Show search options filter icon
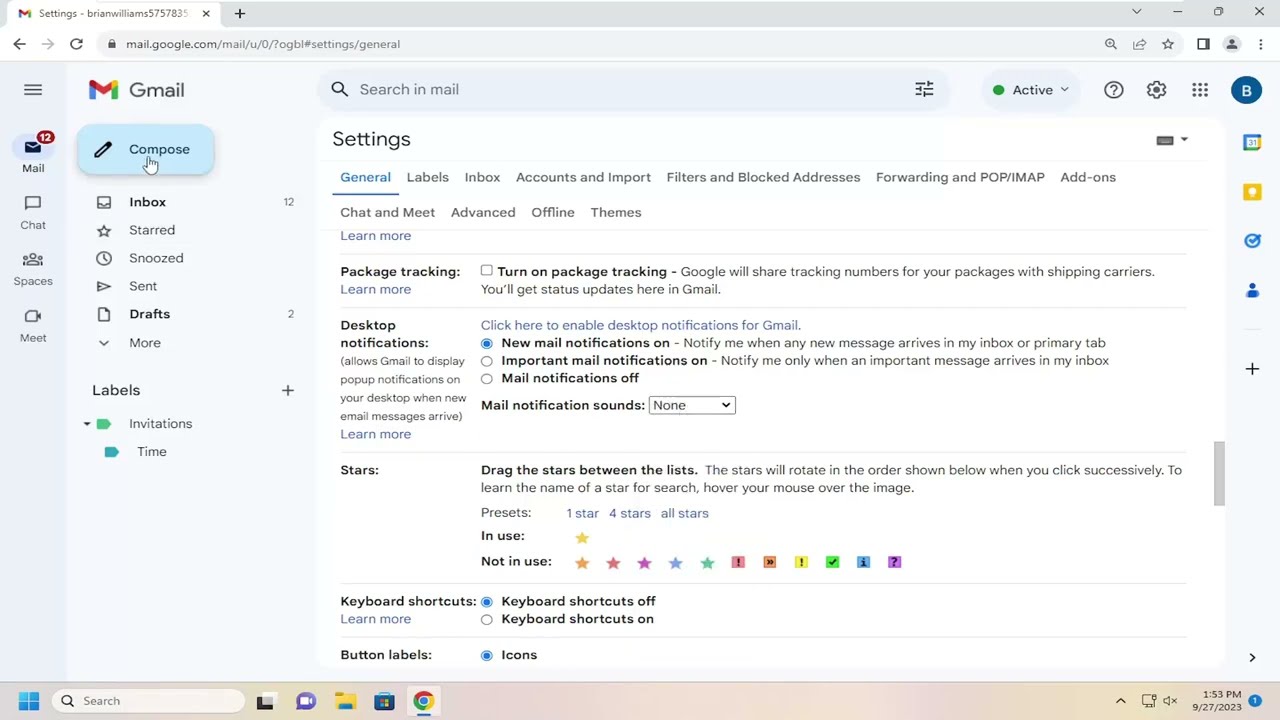 click(x=924, y=90)
